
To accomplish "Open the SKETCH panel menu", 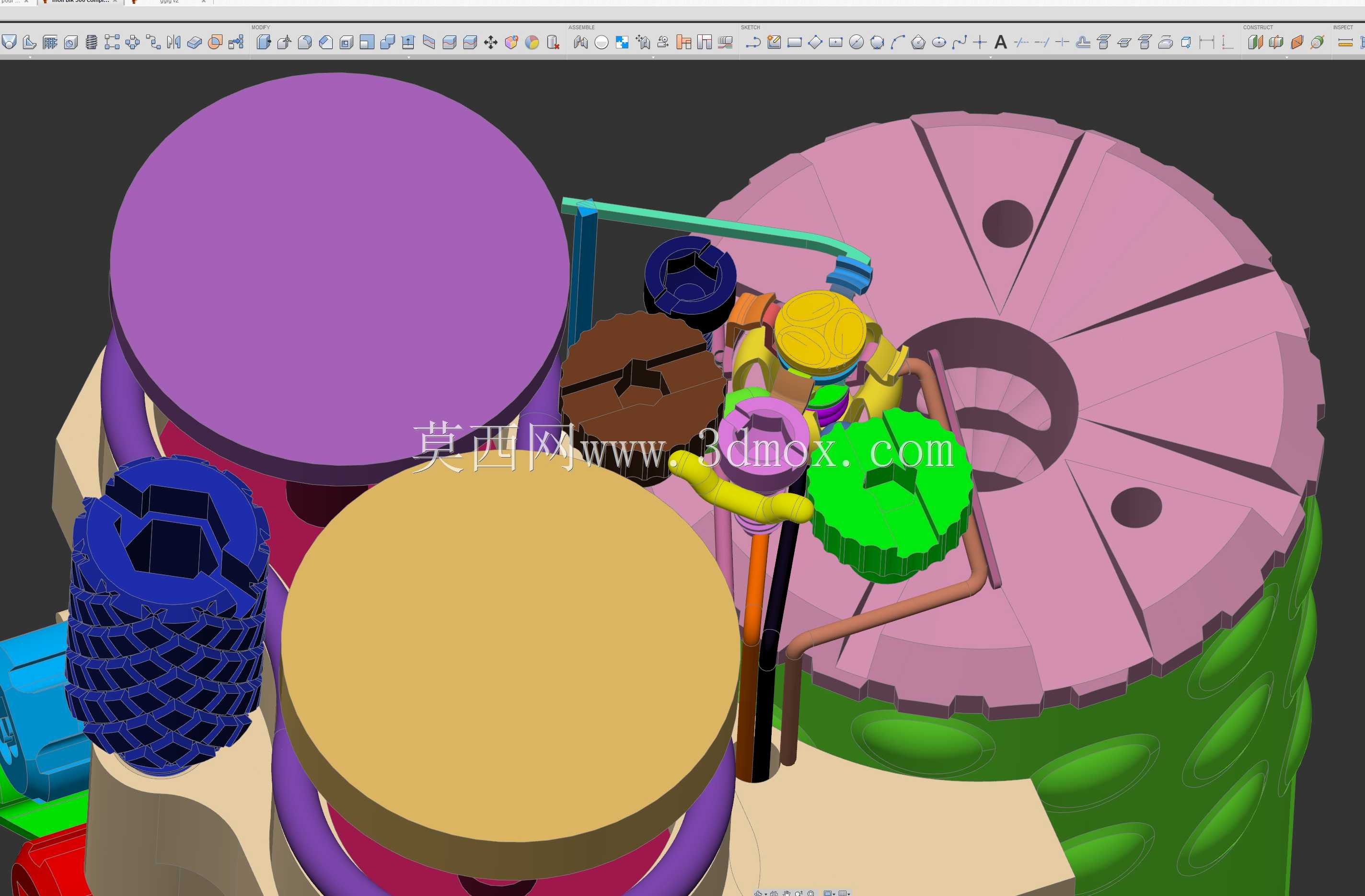I will (x=750, y=27).
